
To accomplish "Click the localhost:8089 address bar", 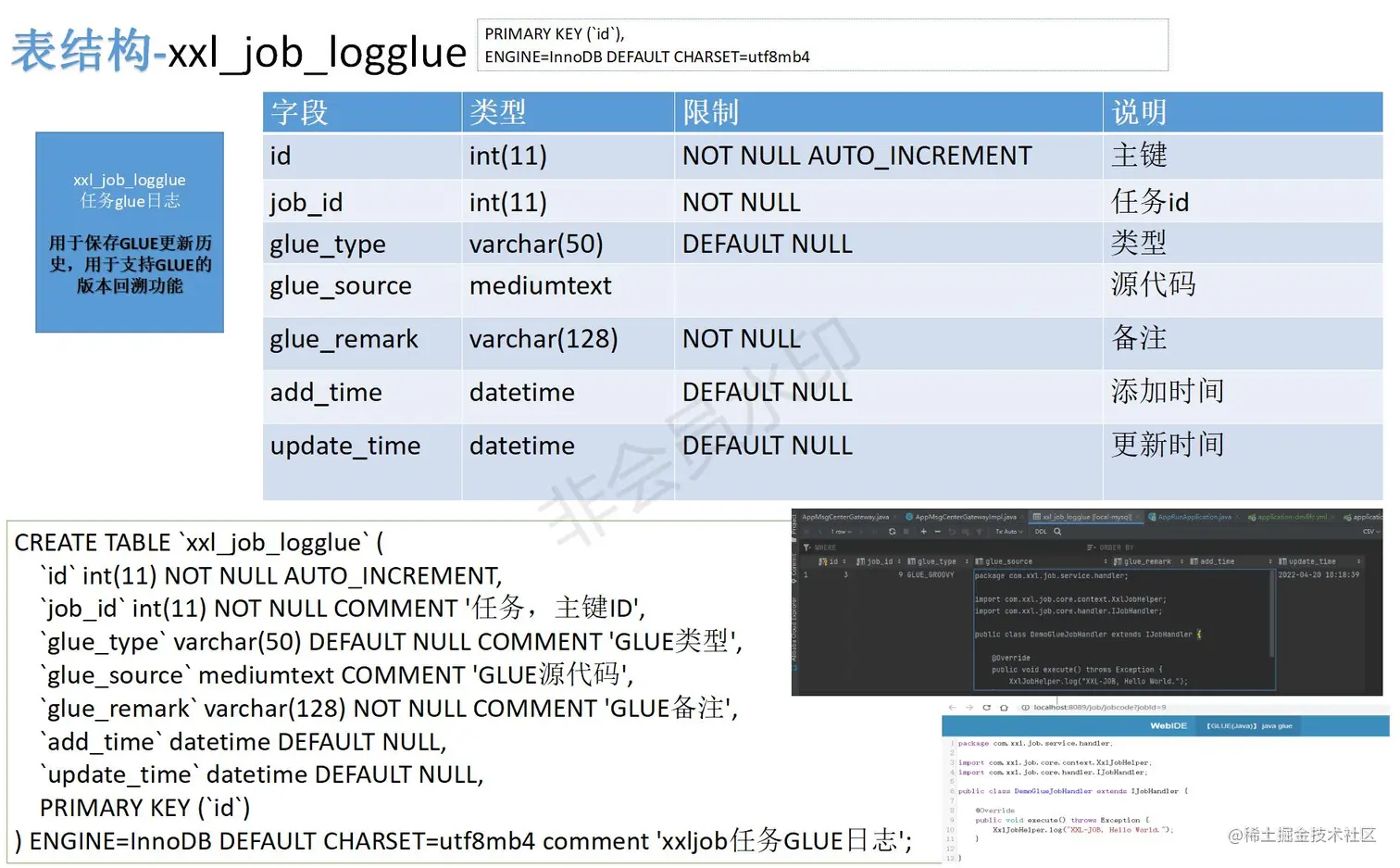I will point(1100,708).
